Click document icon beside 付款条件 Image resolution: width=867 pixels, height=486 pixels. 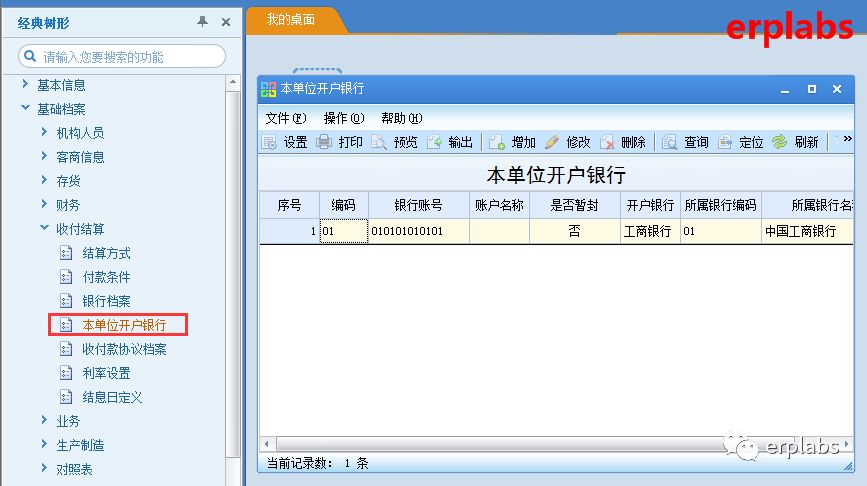66,277
